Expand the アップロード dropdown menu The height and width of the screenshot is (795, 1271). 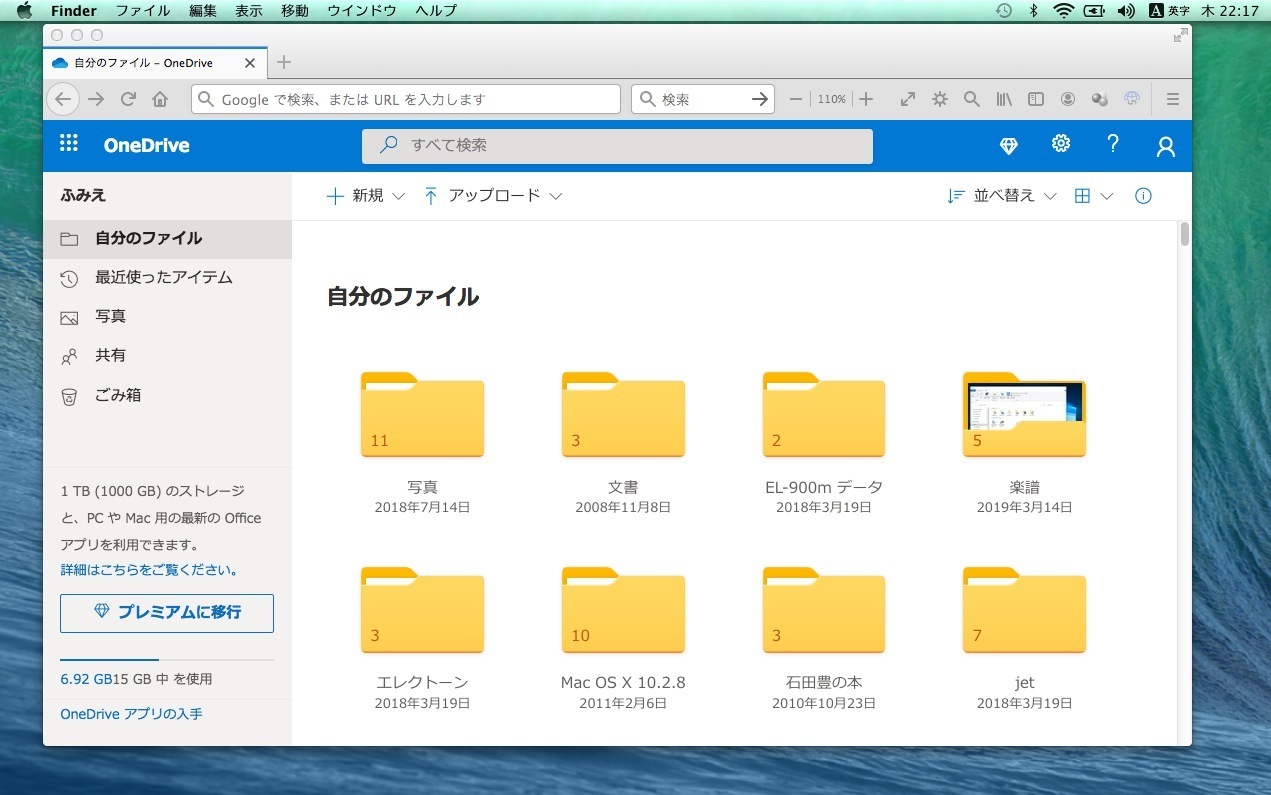(x=493, y=196)
